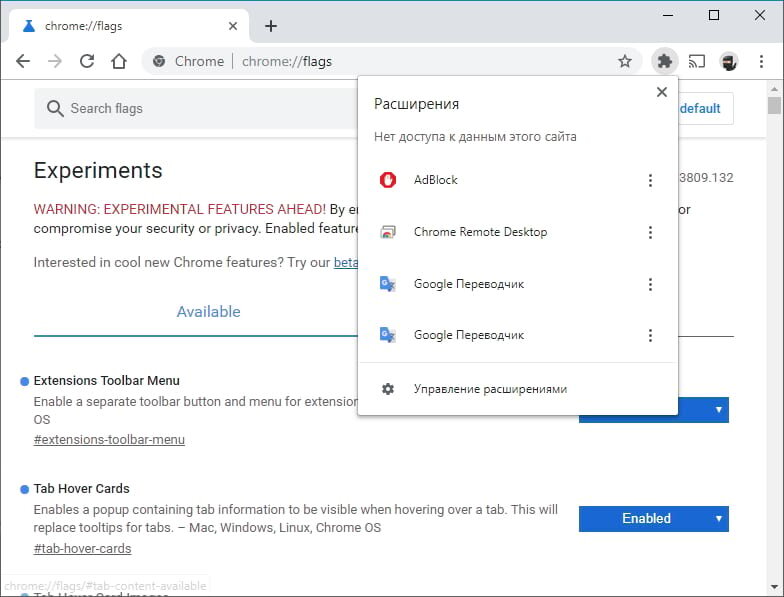The height and width of the screenshot is (597, 784).
Task: Open the beta channel link
Action: tap(346, 262)
